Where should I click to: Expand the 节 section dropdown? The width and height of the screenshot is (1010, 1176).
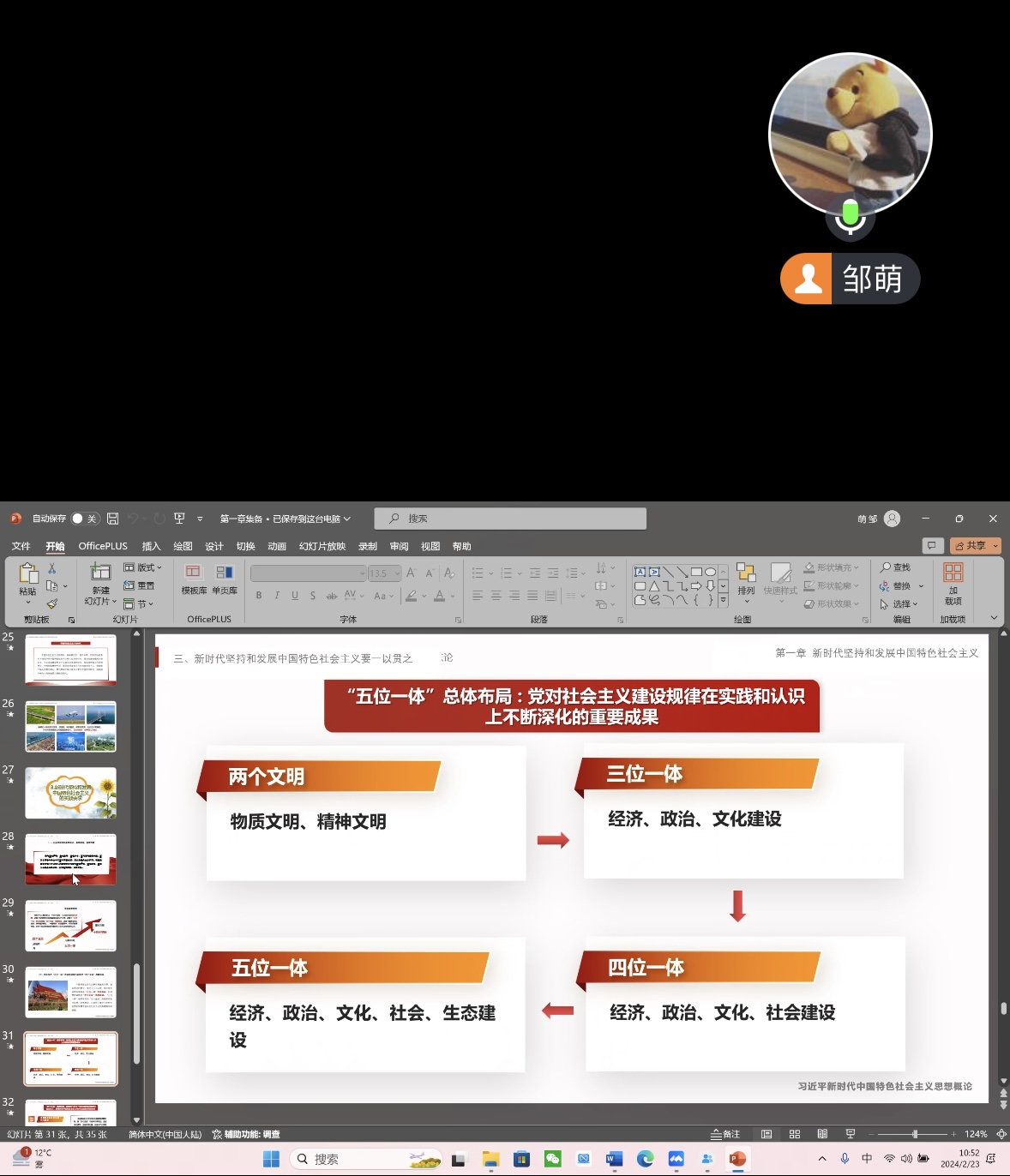[139, 604]
